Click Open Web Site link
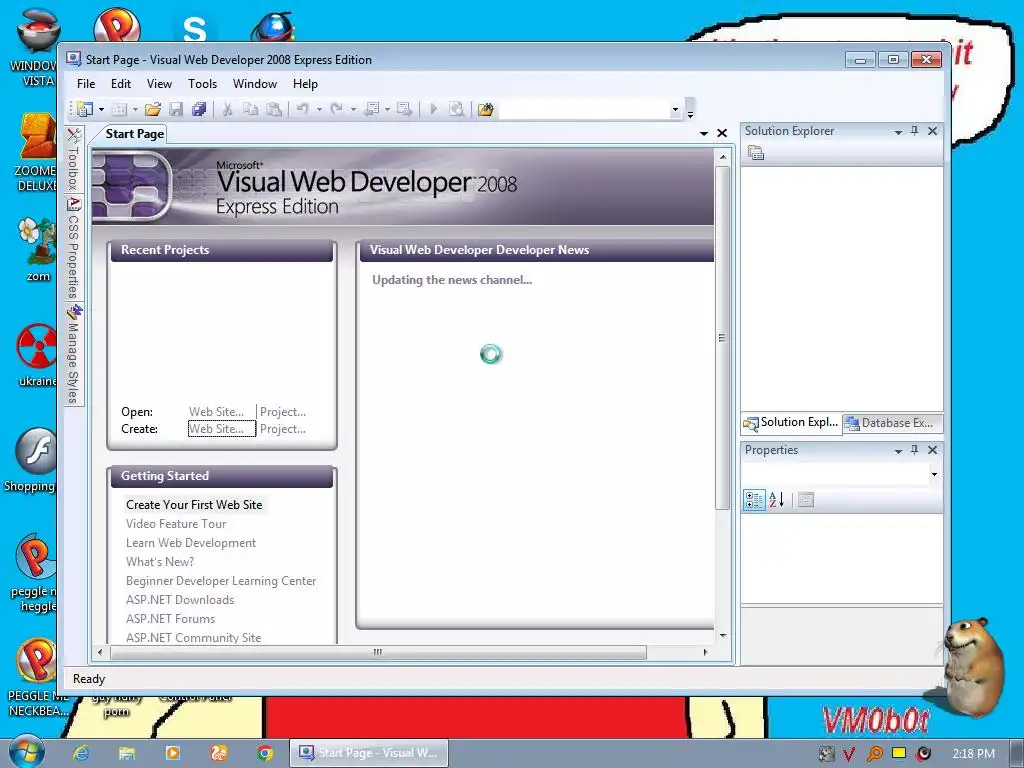 (216, 412)
